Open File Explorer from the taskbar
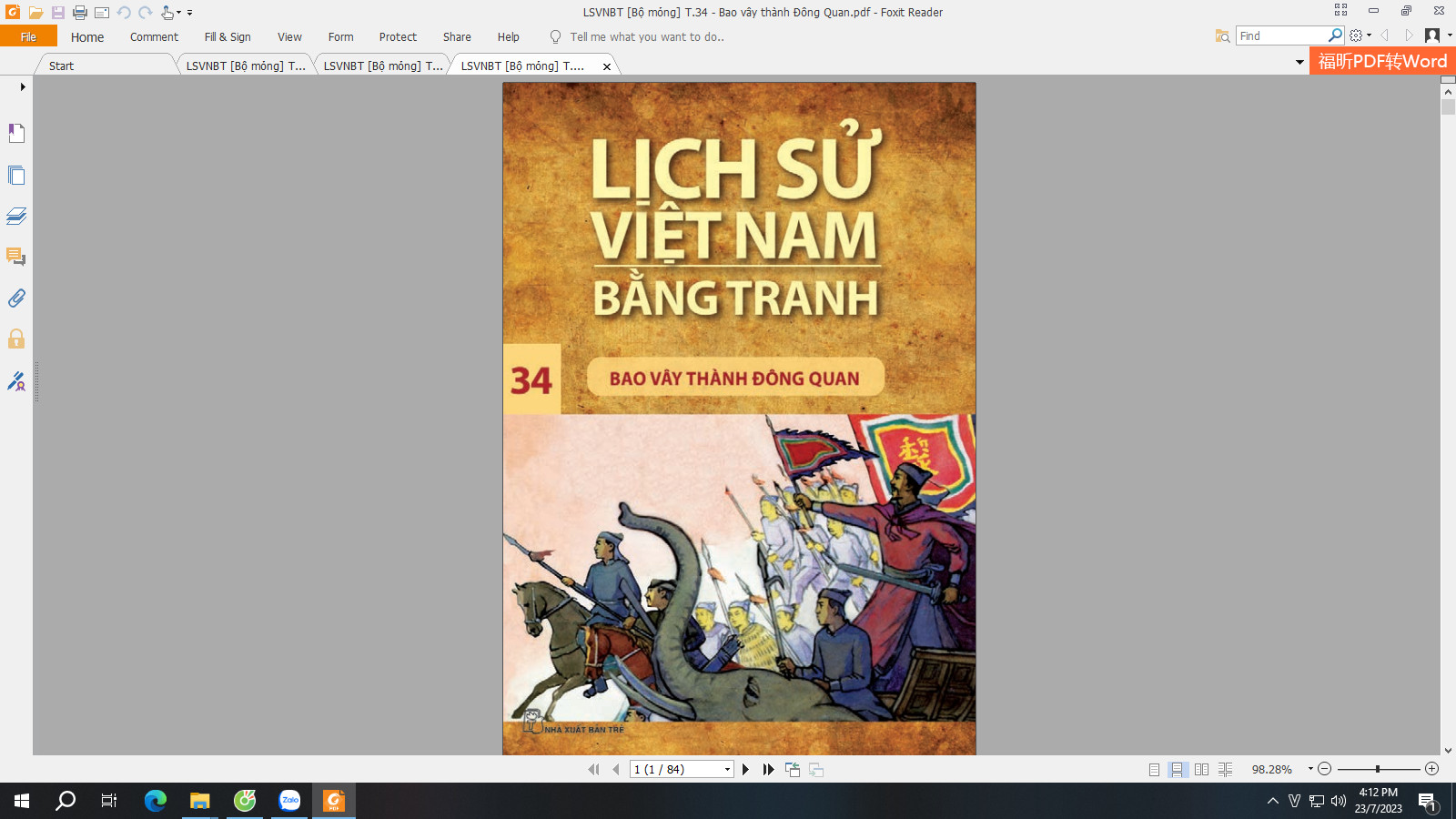Screen dimensions: 1456x819 (x=200, y=801)
